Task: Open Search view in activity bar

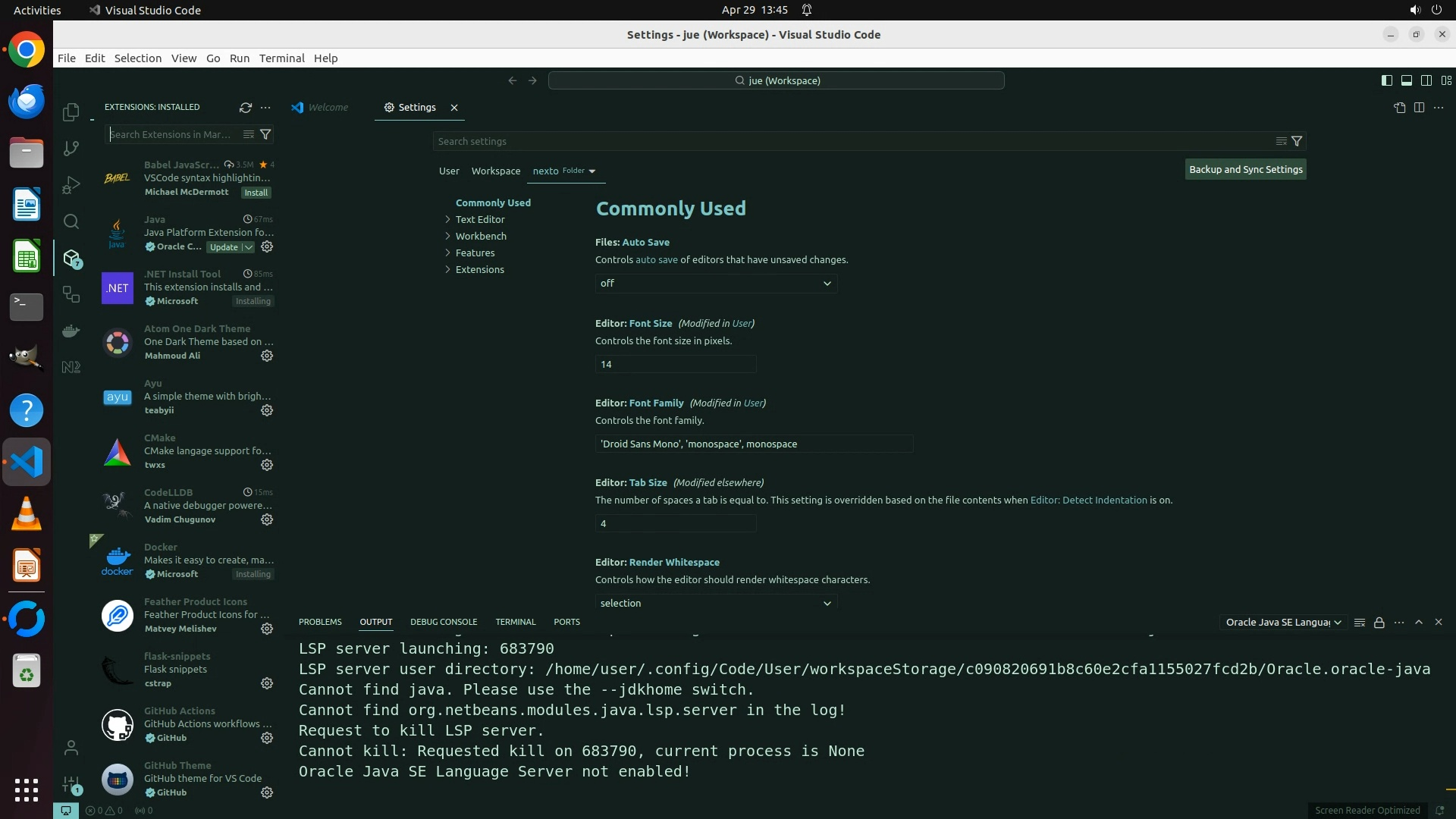Action: coord(71,221)
